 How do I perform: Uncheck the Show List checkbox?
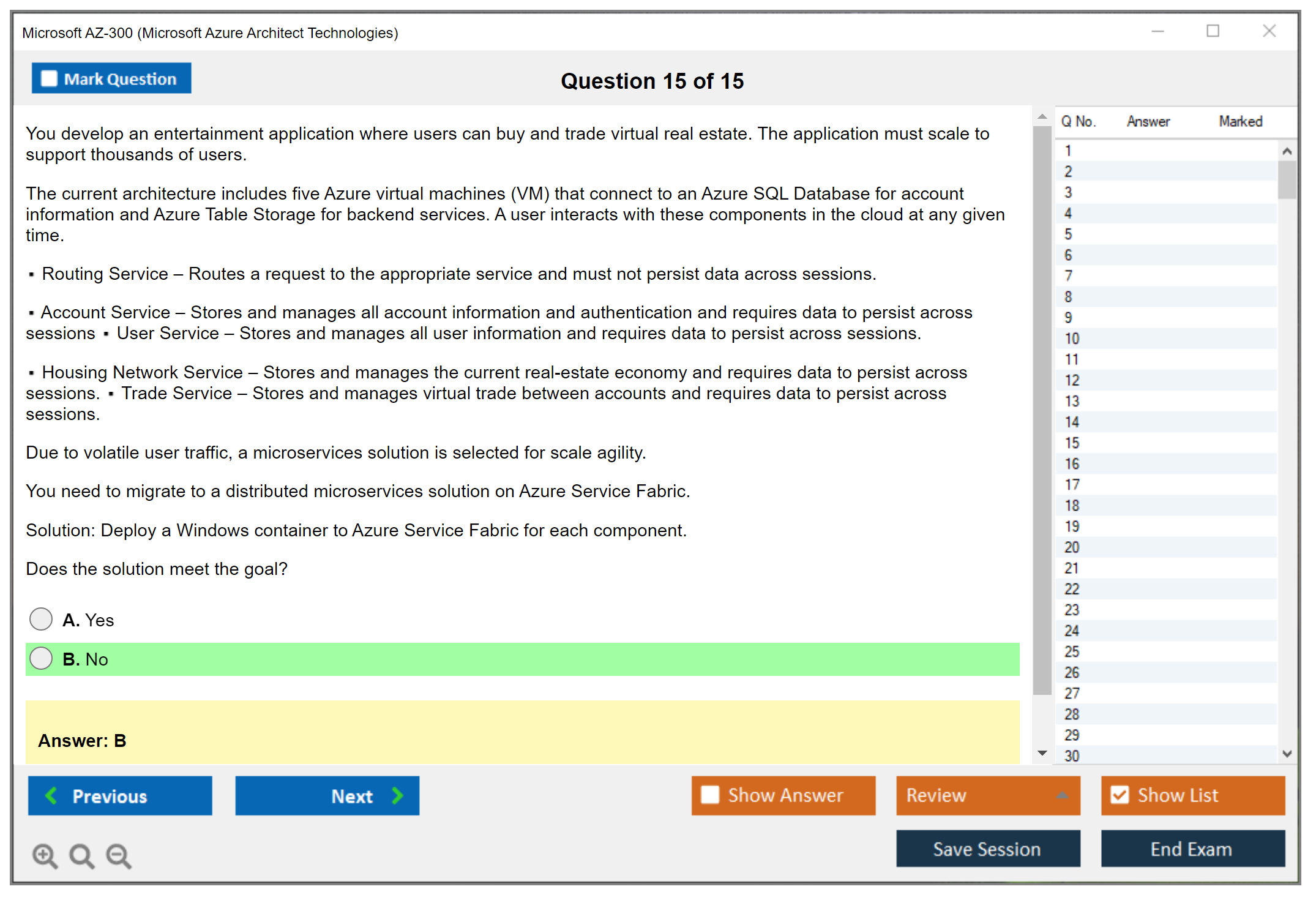tap(1120, 795)
